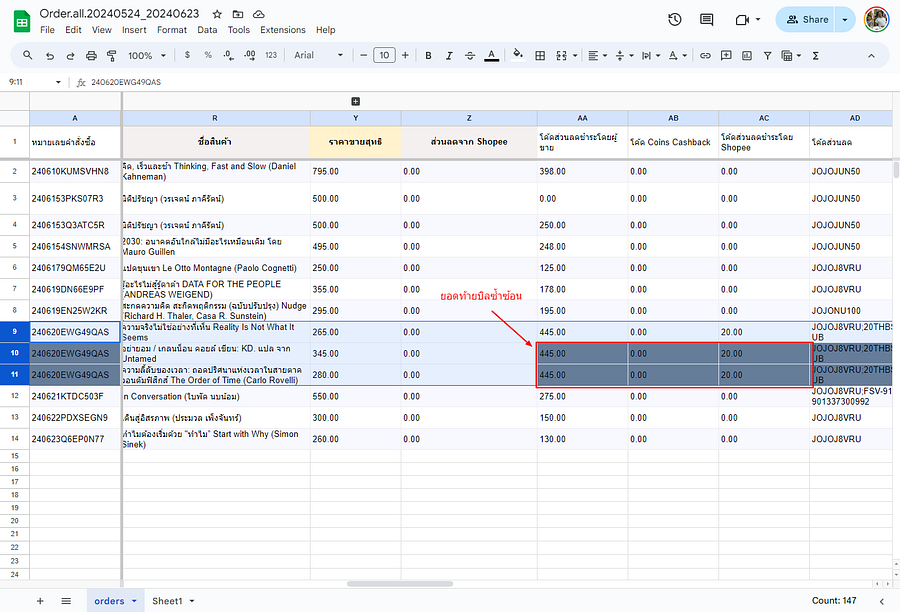This screenshot has width=900, height=612.
Task: Select the paint format tool
Action: [x=113, y=55]
